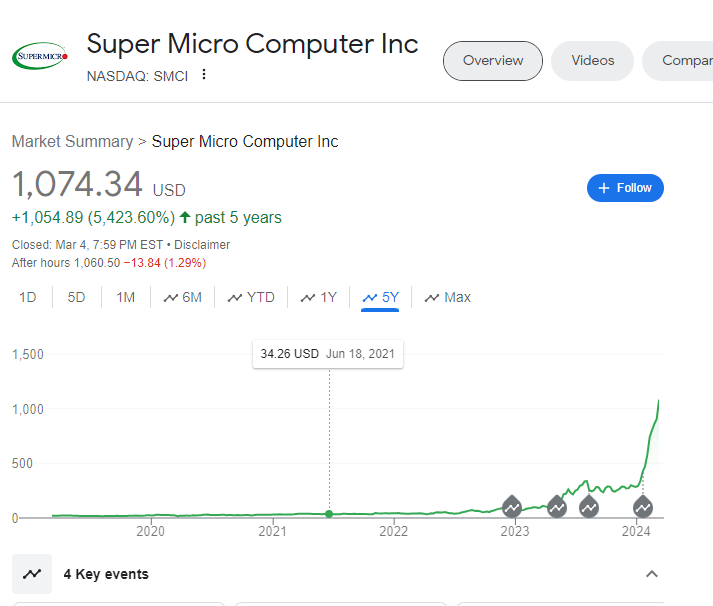713x606 pixels.
Task: Click the key event marker nearest 2024
Action: (642, 506)
